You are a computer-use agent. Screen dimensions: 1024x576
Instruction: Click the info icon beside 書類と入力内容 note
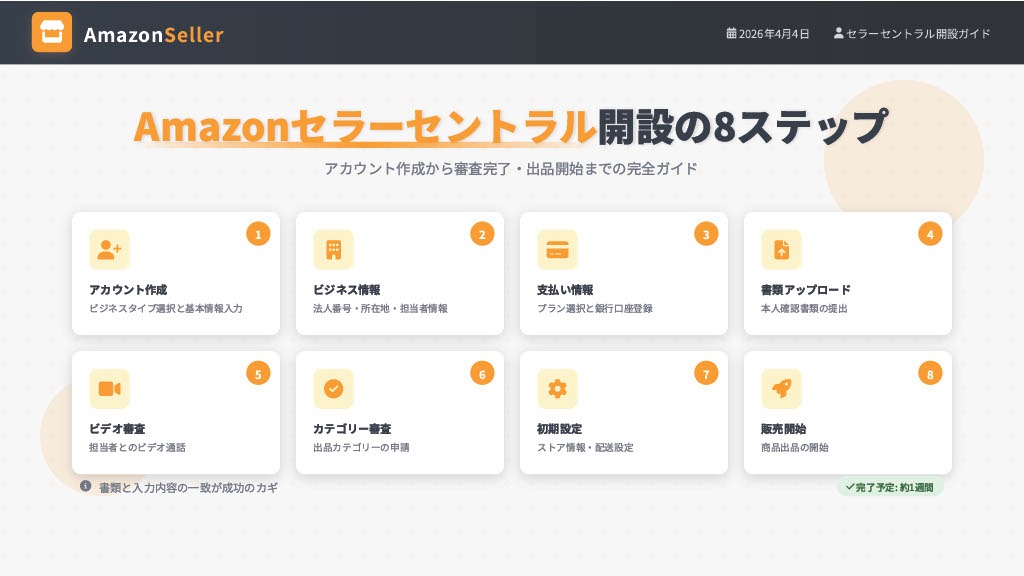pos(86,486)
